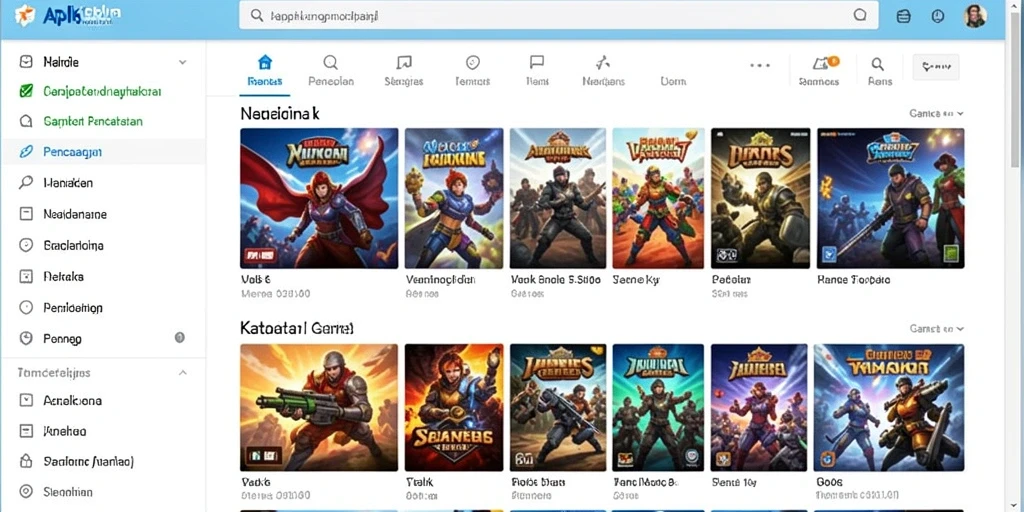Click the user avatar in the top-right corner
The height and width of the screenshot is (512, 1024).
(975, 16)
